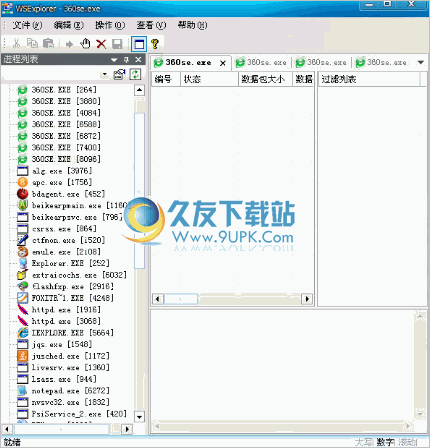Image resolution: width=430 pixels, height=448 pixels.
Task: Select PsiService_2.exe [420] process
Action: click(79, 414)
